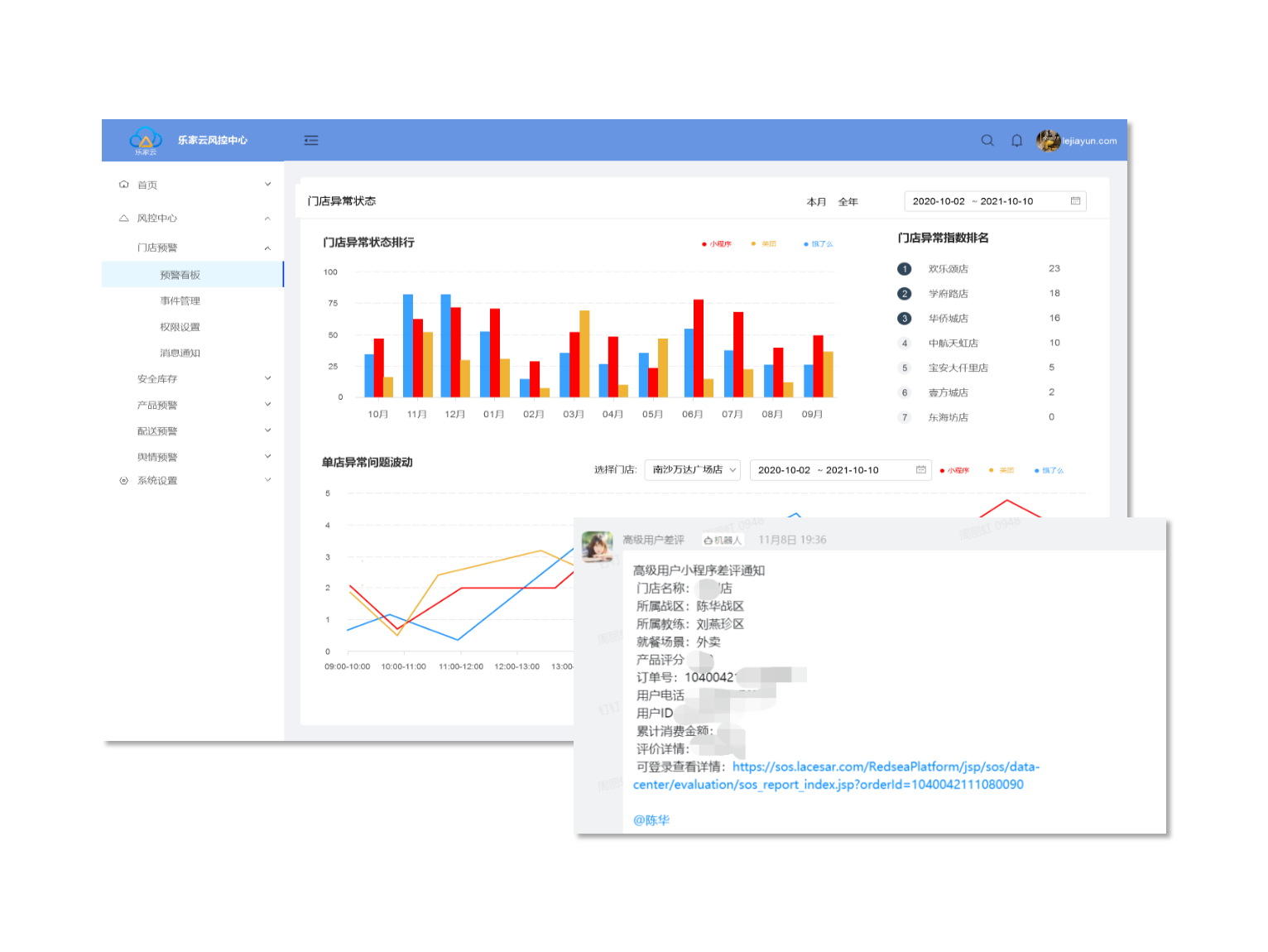Click the red 06月 bar in chart
The width and height of the screenshot is (1268, 952).
pos(699,348)
